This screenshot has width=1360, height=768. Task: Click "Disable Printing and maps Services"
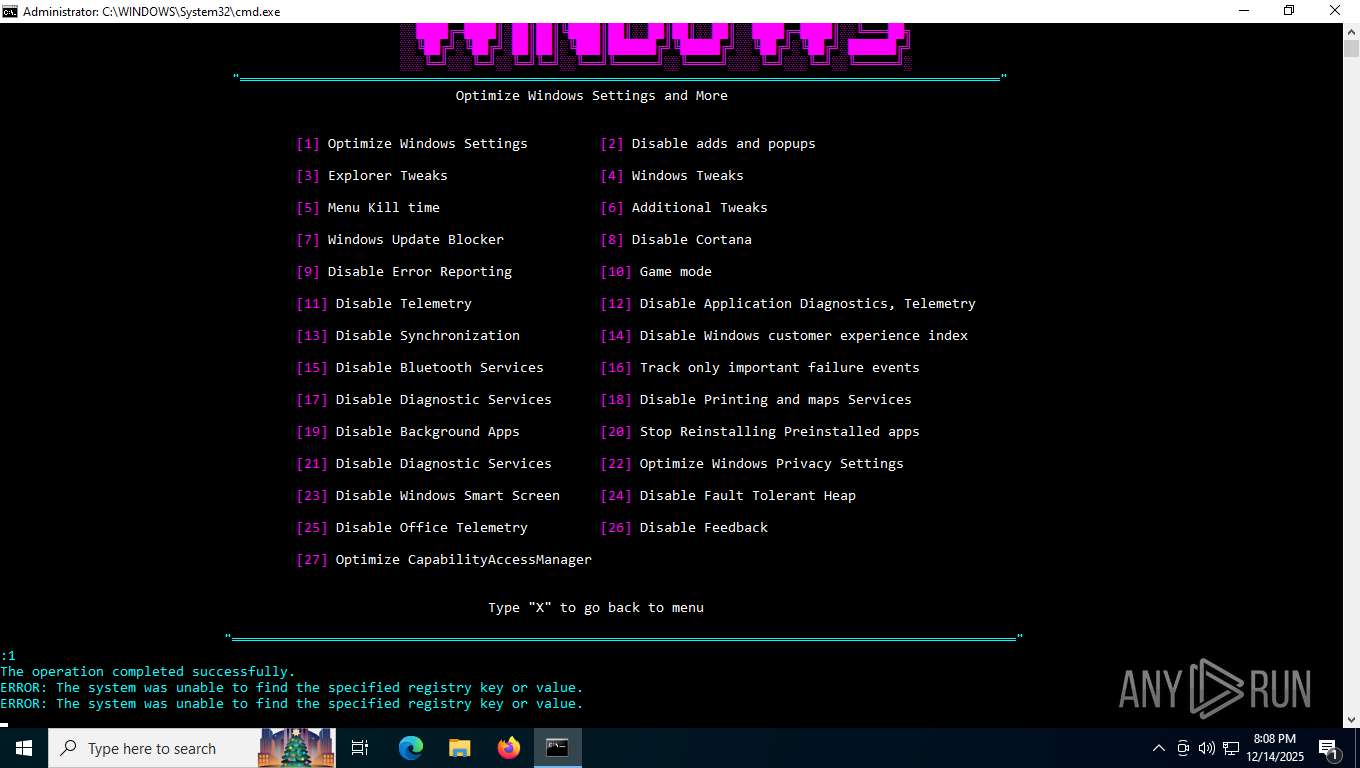(x=775, y=400)
